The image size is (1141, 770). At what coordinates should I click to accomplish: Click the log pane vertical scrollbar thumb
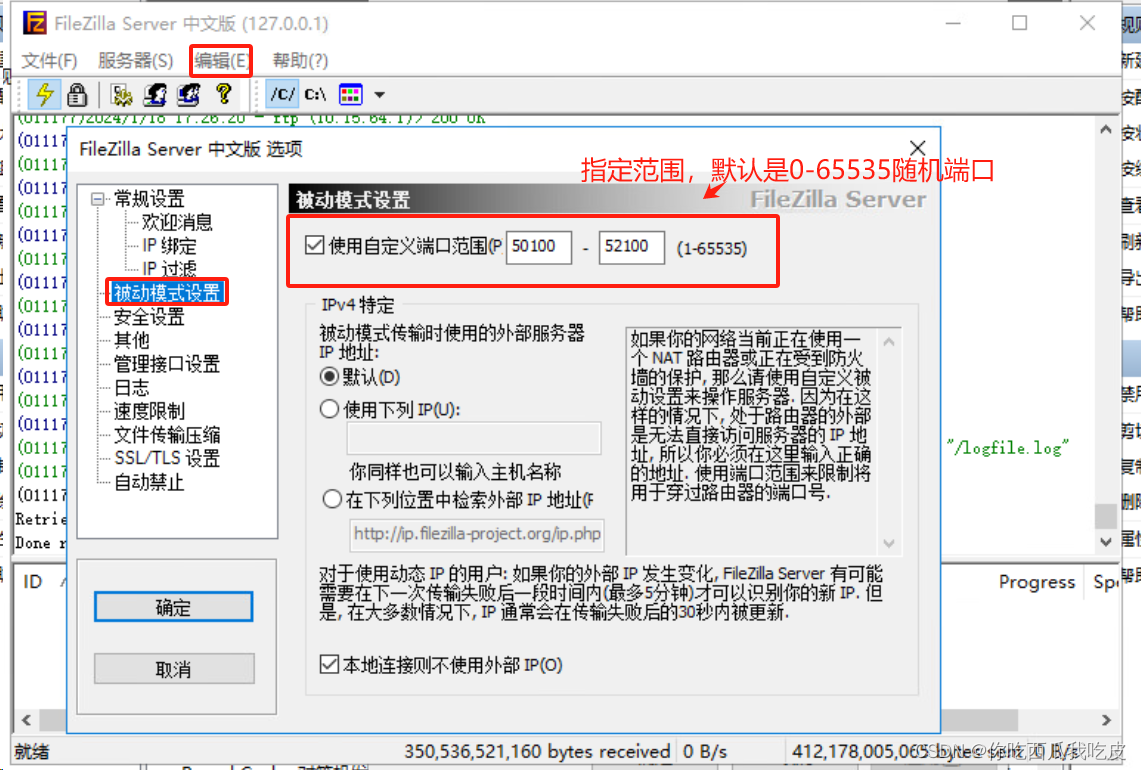tap(1106, 515)
